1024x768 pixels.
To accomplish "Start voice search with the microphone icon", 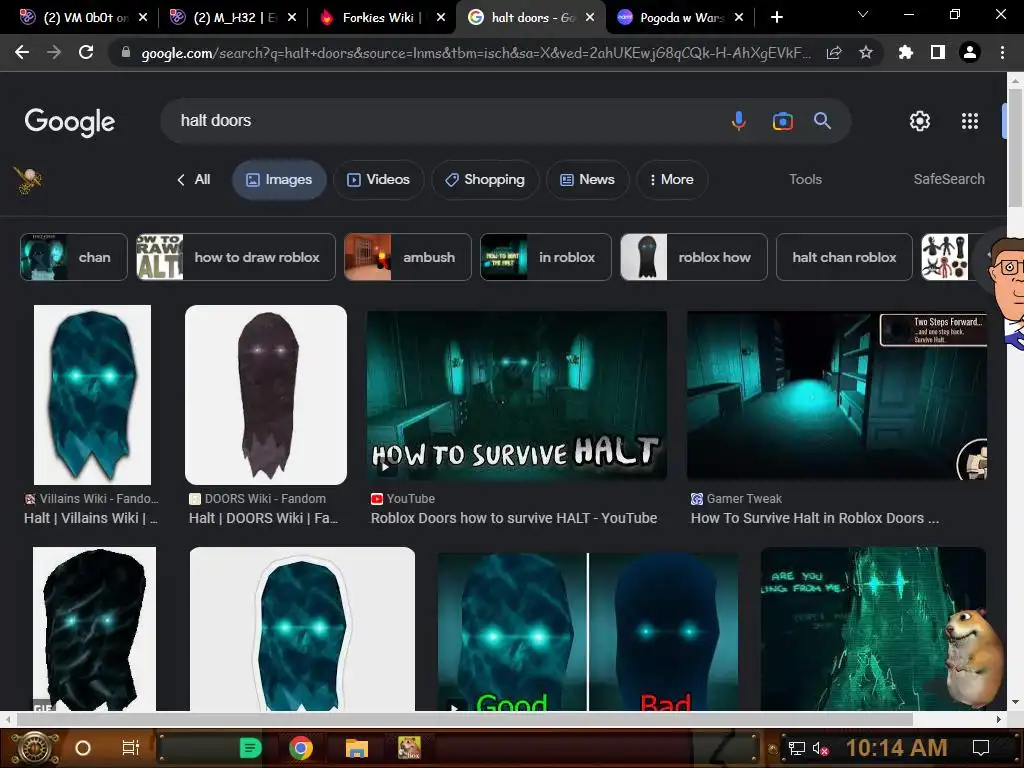I will [739, 121].
